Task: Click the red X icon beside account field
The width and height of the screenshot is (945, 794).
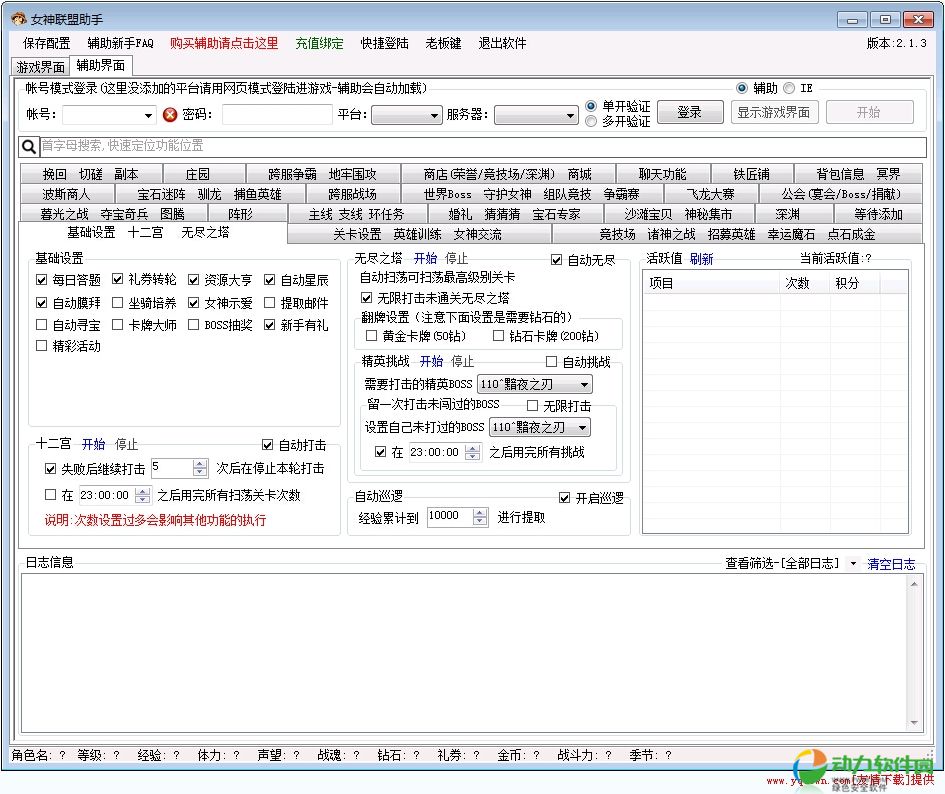Action: click(x=170, y=114)
